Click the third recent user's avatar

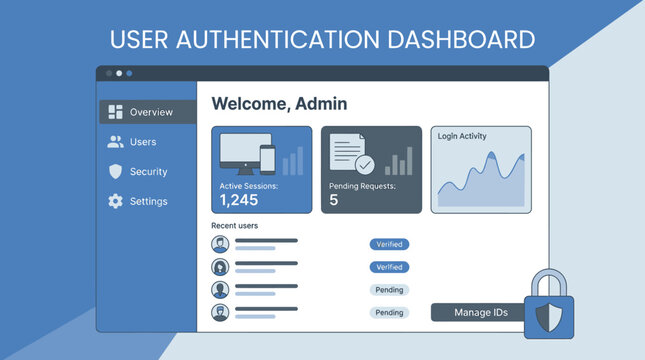[220, 290]
